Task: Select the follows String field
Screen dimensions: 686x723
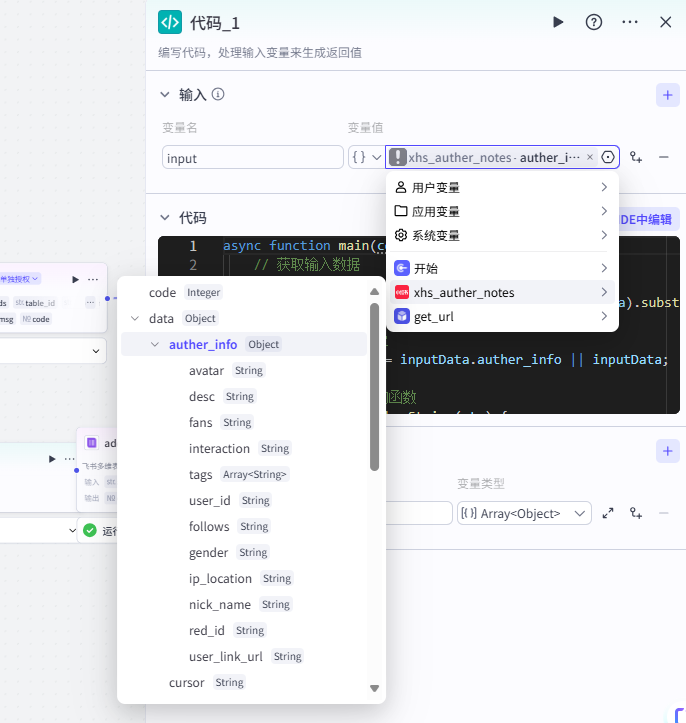Action: (243, 526)
